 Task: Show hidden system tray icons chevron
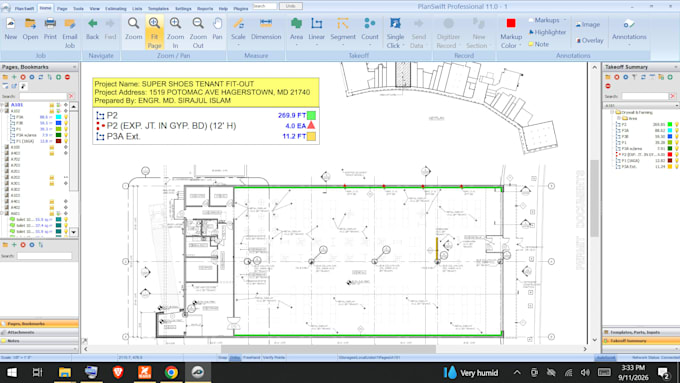tap(517, 372)
